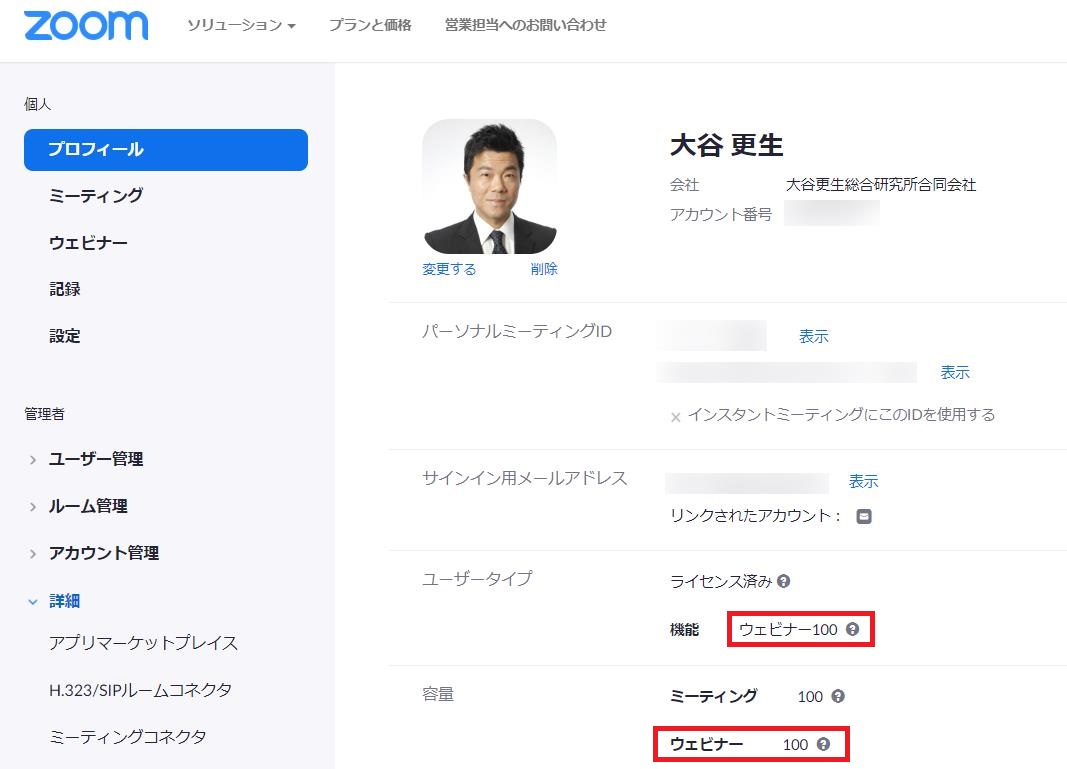1067x769 pixels.
Task: Open the ソリューション dropdown menu
Action: 241,25
